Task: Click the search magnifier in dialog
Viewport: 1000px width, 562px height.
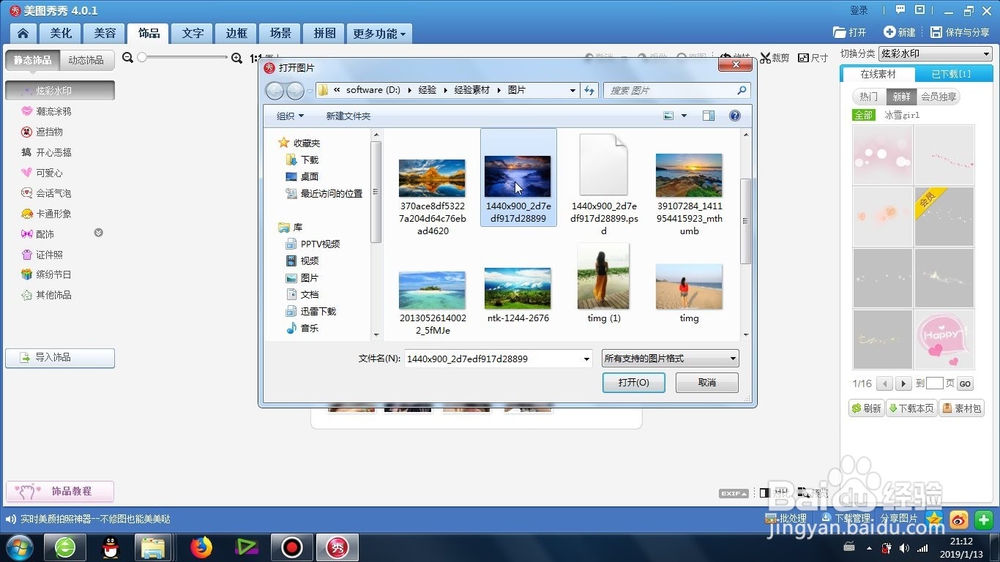Action: tap(741, 91)
